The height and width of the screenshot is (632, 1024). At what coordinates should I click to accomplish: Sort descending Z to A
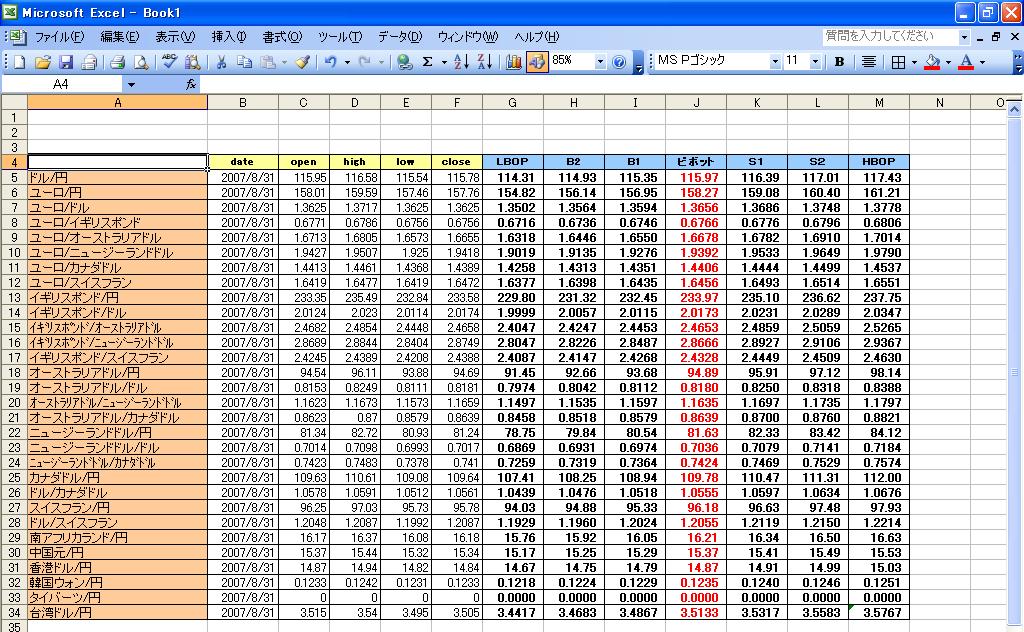[x=485, y=62]
